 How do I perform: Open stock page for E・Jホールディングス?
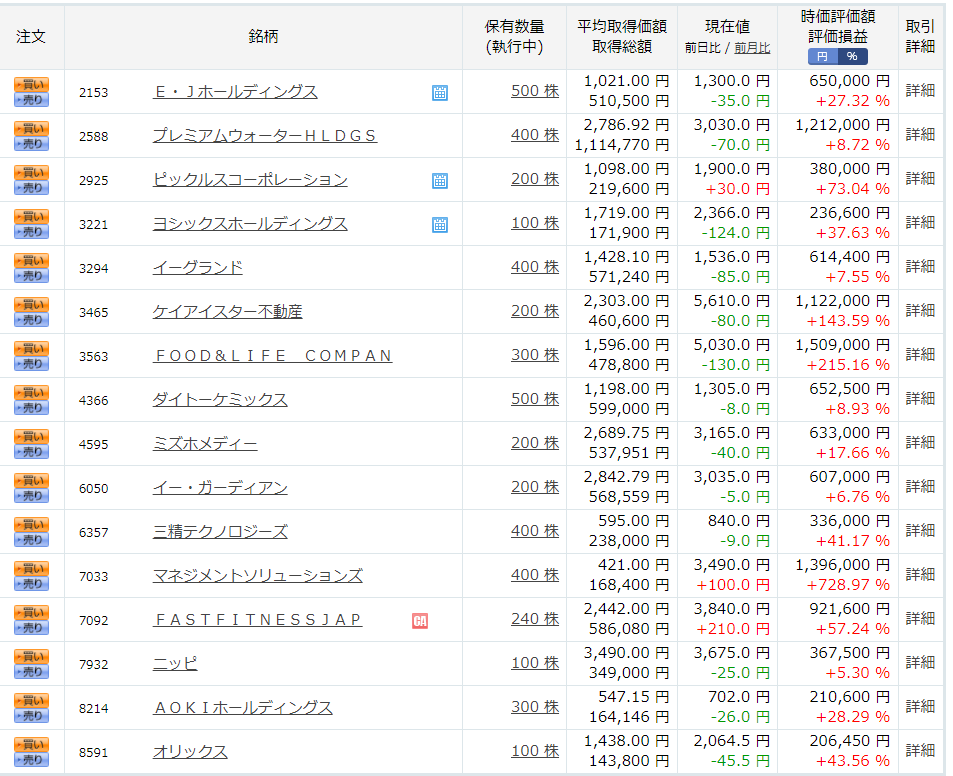pyautogui.click(x=235, y=92)
